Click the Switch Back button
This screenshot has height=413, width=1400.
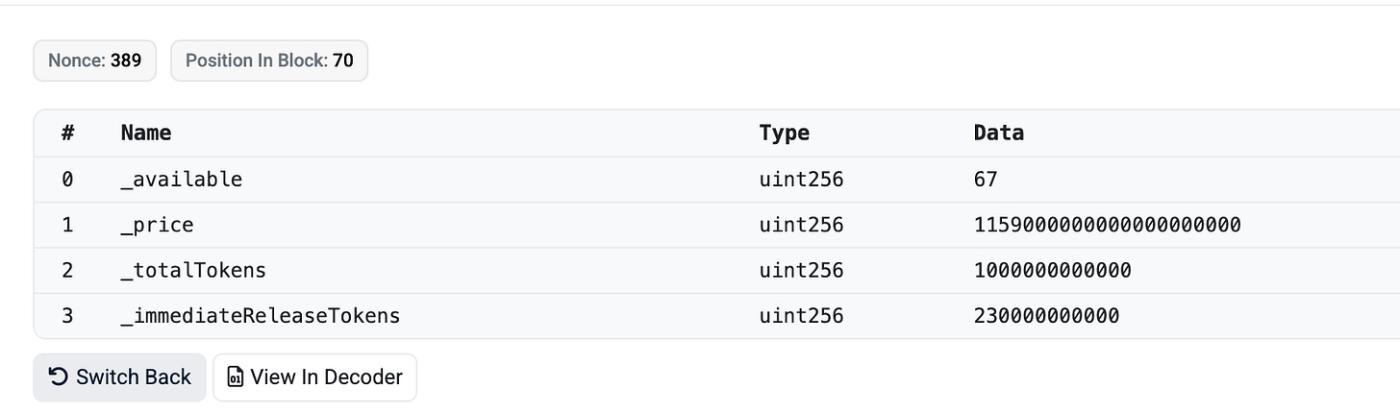(120, 377)
